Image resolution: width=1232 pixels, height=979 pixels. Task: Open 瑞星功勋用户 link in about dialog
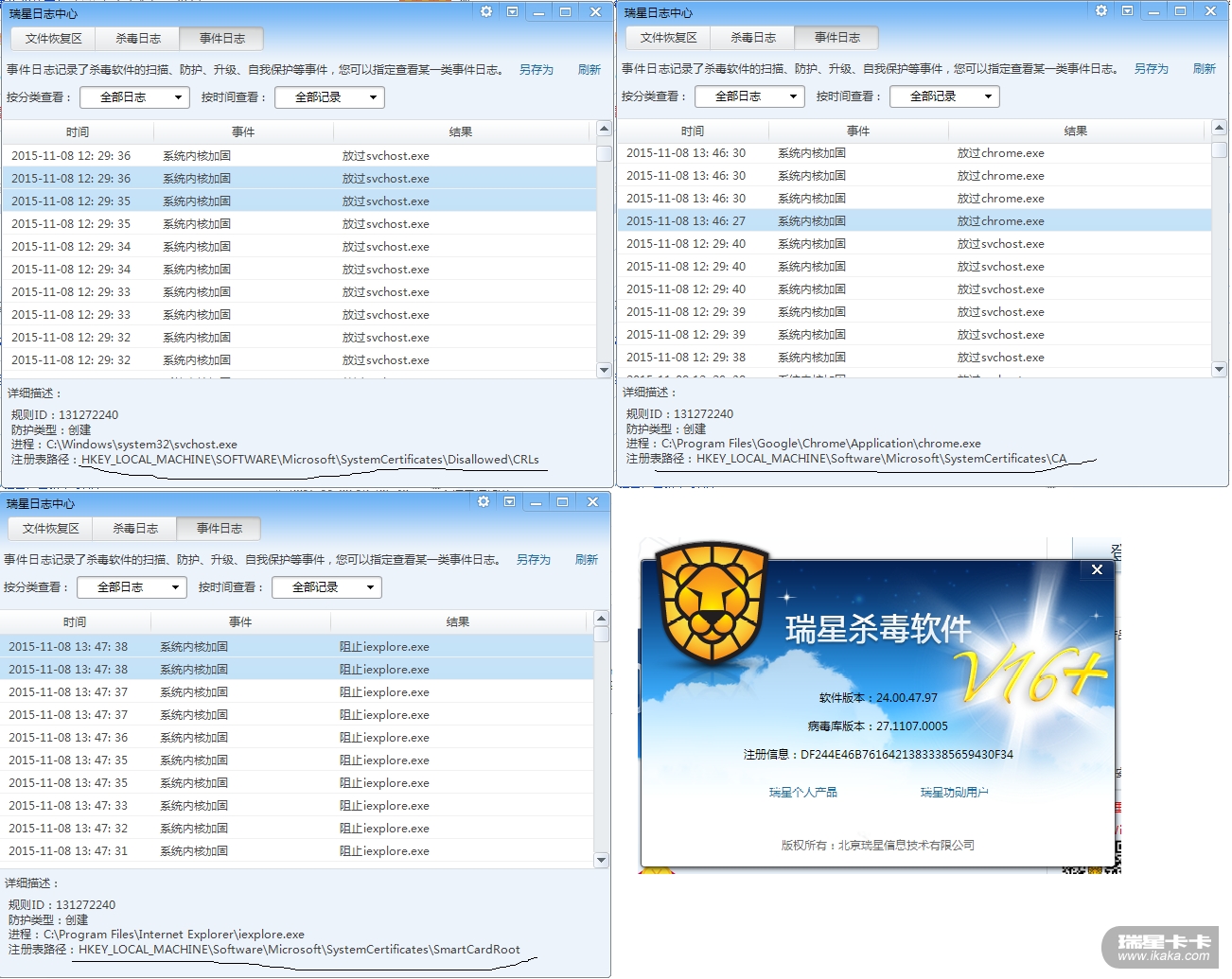pyautogui.click(x=955, y=793)
